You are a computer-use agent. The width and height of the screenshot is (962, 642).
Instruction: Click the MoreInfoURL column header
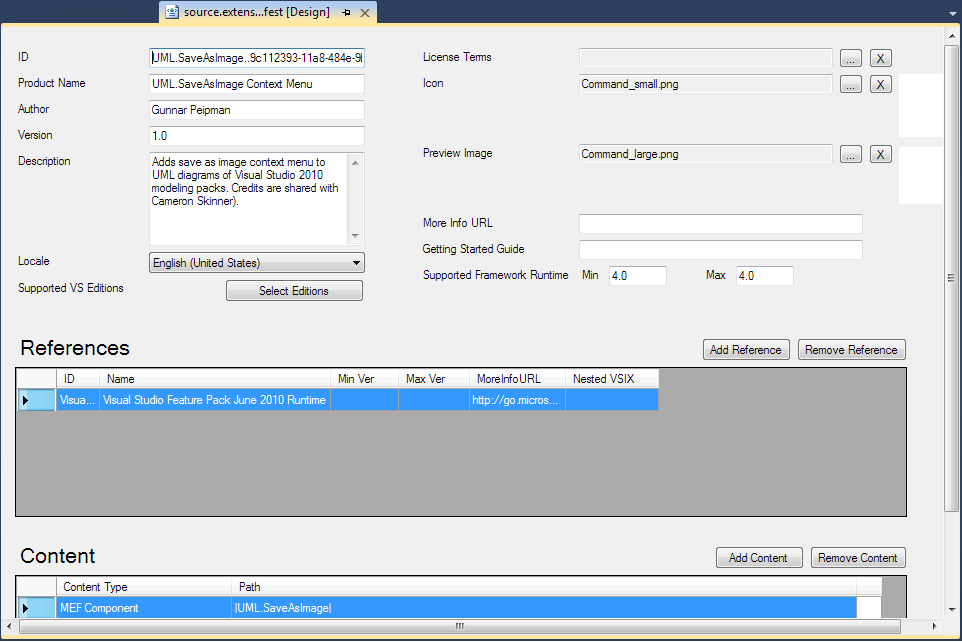[517, 379]
